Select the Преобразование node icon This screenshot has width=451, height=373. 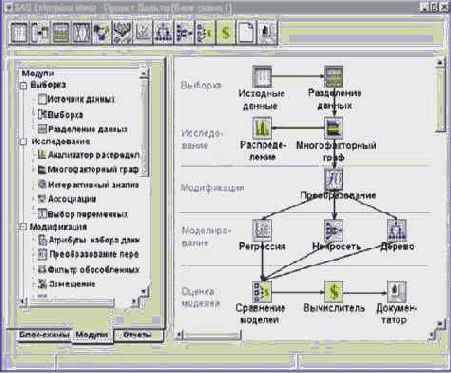334,179
